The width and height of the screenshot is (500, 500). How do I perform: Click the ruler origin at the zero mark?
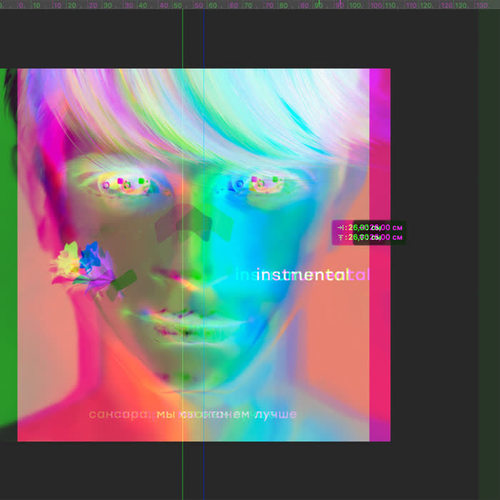click(x=21, y=5)
